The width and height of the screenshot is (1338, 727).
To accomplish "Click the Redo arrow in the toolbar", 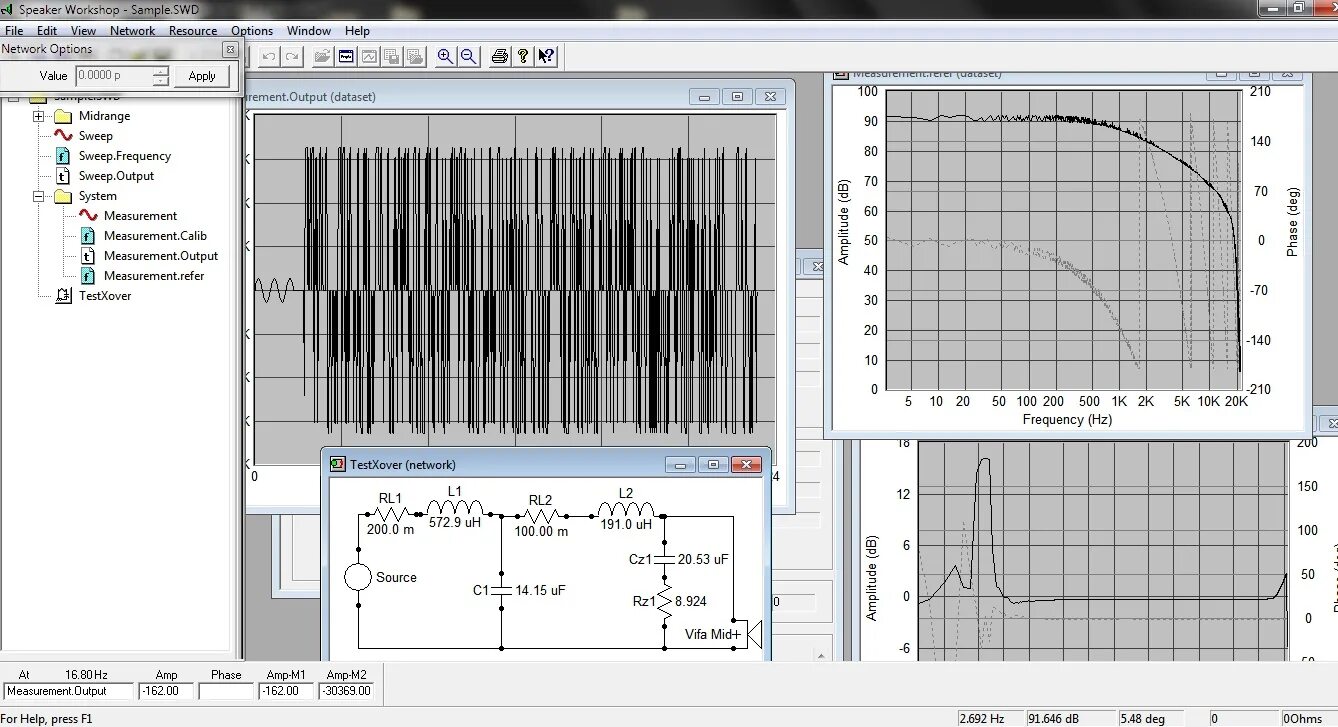I will pyautogui.click(x=292, y=57).
